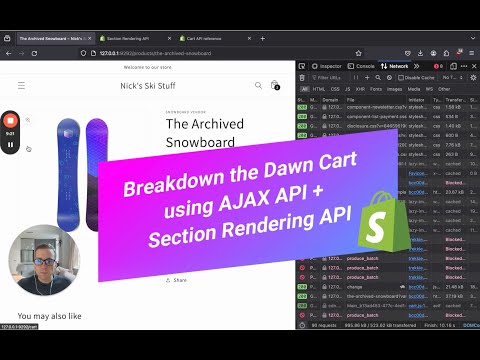Open the Firefox account icon
The height and width of the screenshot is (360, 480).
pyautogui.click(x=433, y=53)
